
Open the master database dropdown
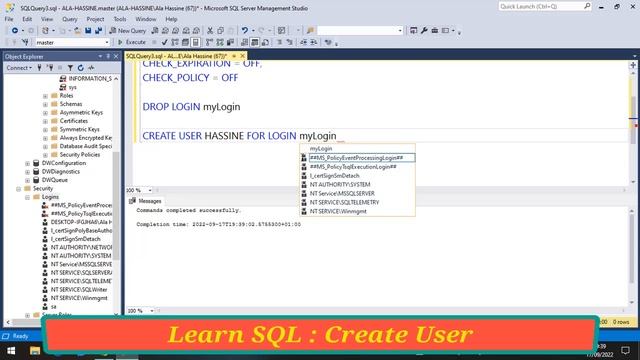[x=107, y=42]
